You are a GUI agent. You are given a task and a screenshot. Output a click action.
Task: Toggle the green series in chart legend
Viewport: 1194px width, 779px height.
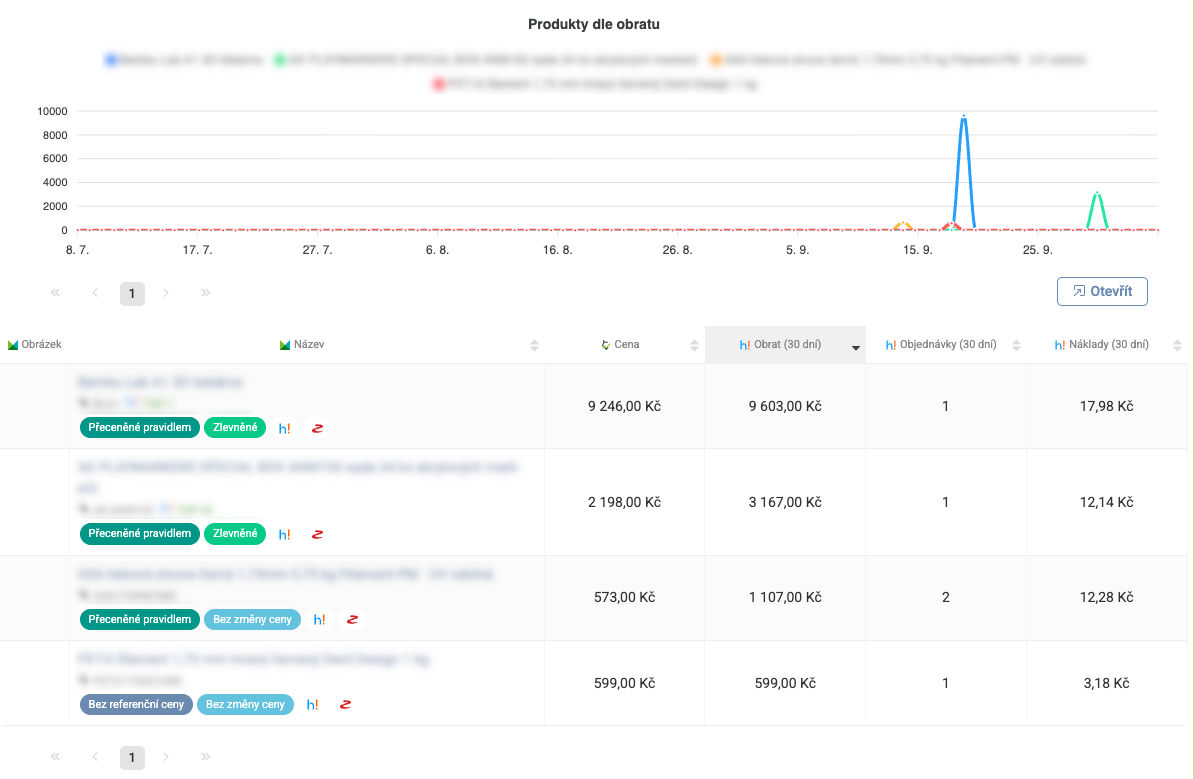[x=281, y=60]
